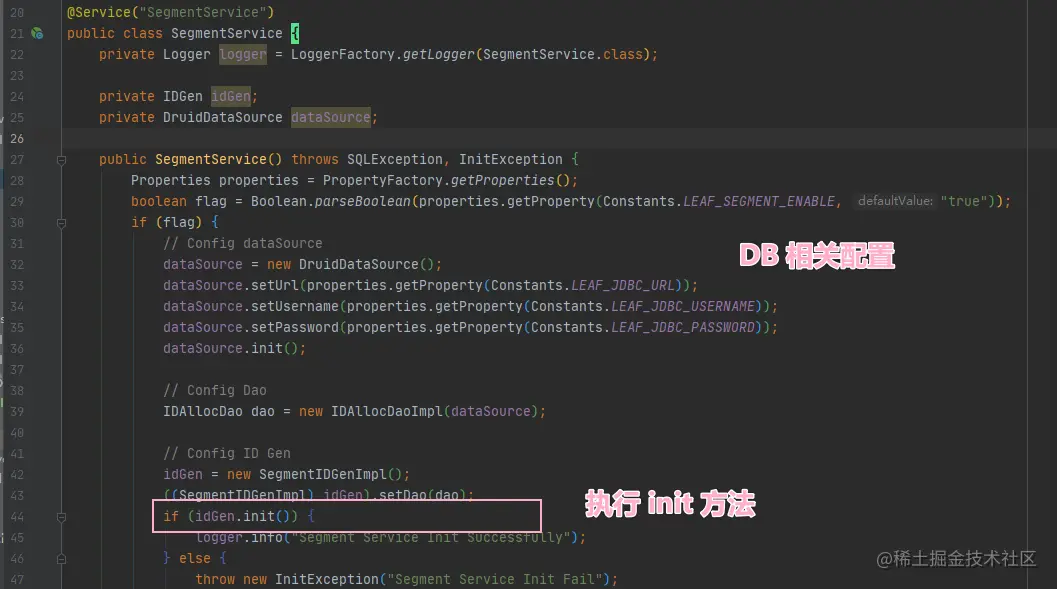The height and width of the screenshot is (589, 1057).
Task: Click the 'setPassword' method call
Action: coord(295,327)
